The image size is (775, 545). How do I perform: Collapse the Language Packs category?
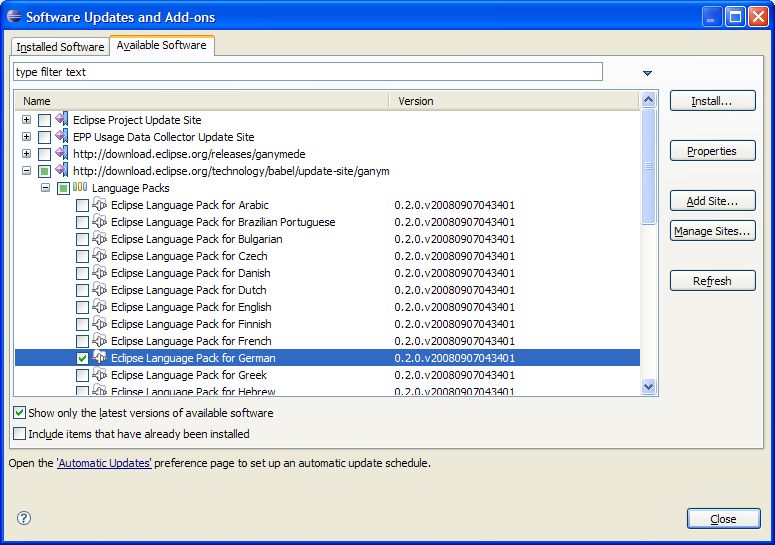click(x=45, y=188)
